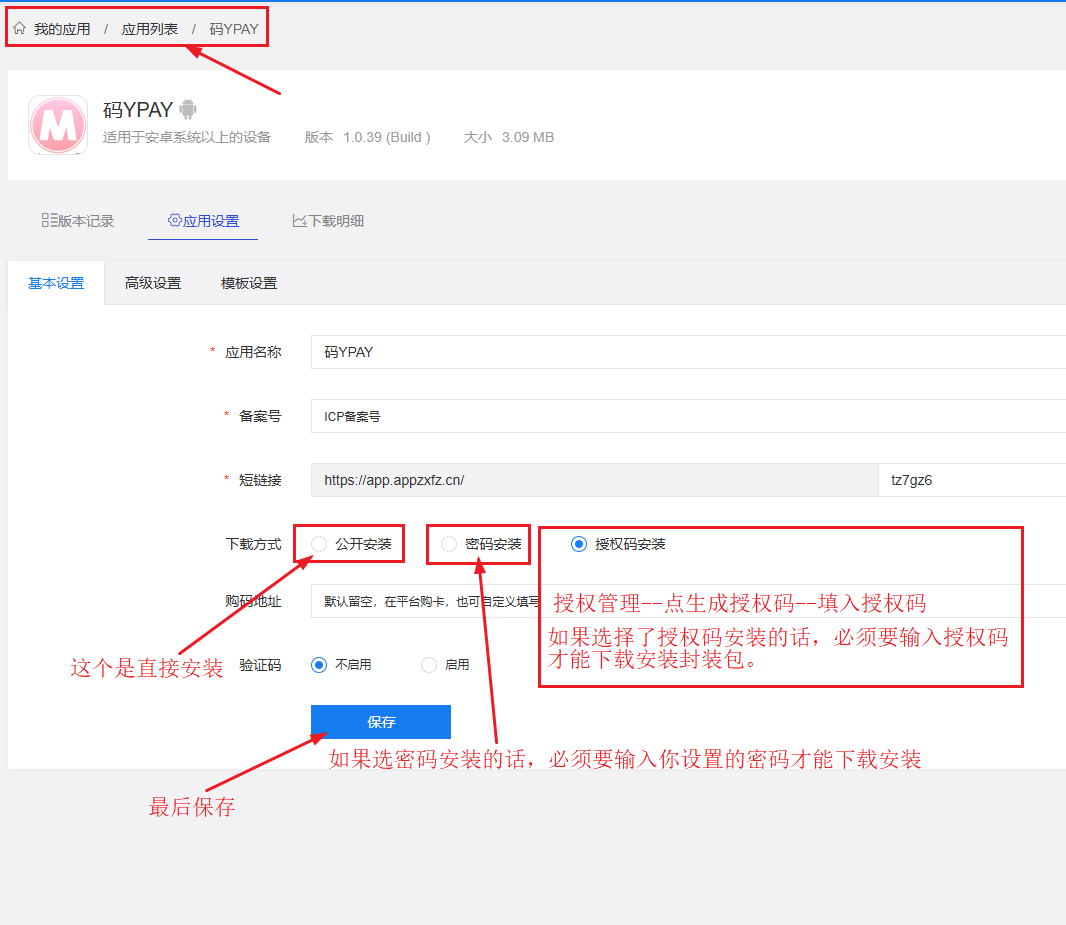Enable the 验证码 option with 启用
This screenshot has height=925, width=1066.
tap(429, 665)
